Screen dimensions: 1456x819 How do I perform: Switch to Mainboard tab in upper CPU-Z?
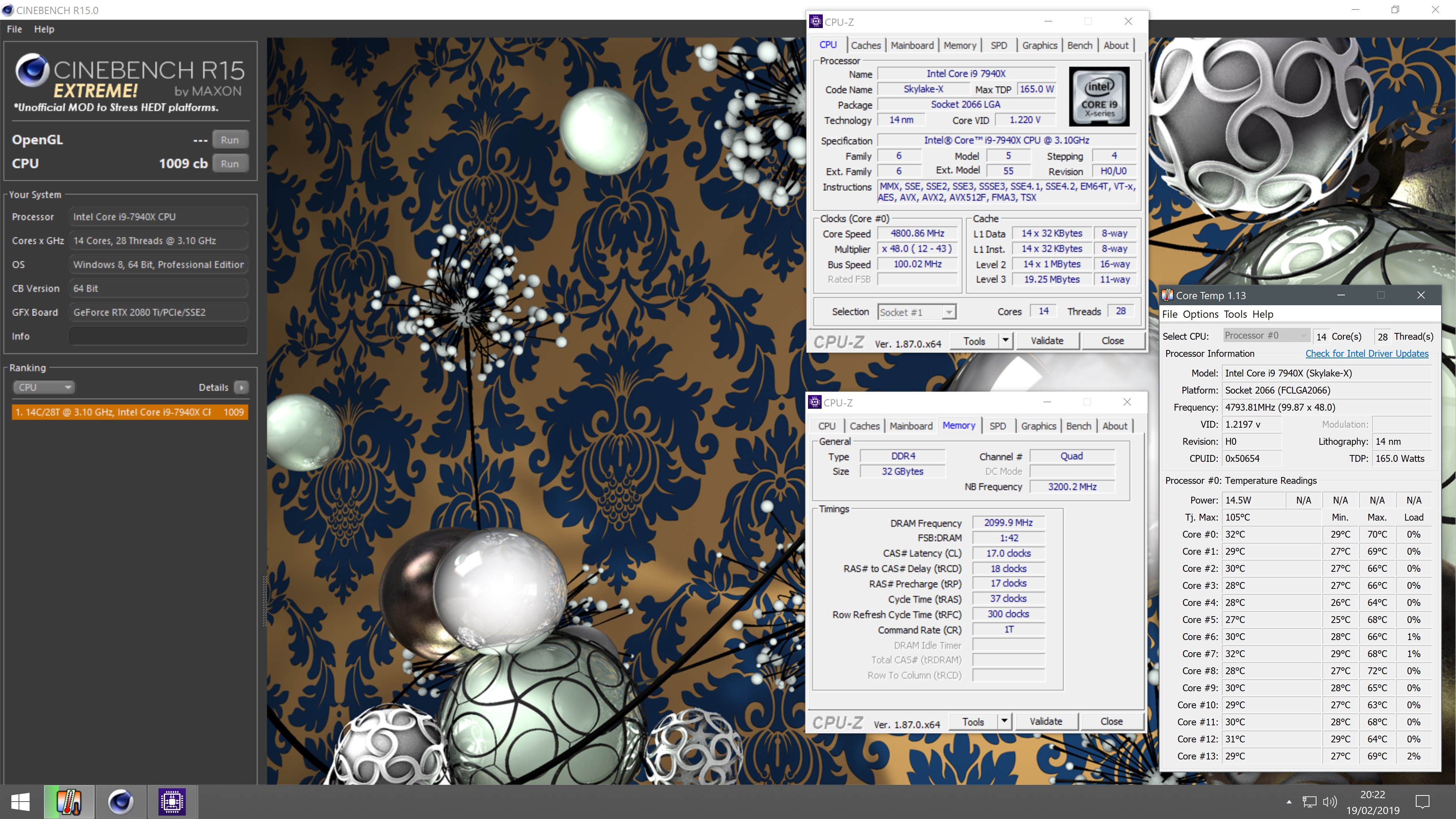[x=912, y=45]
